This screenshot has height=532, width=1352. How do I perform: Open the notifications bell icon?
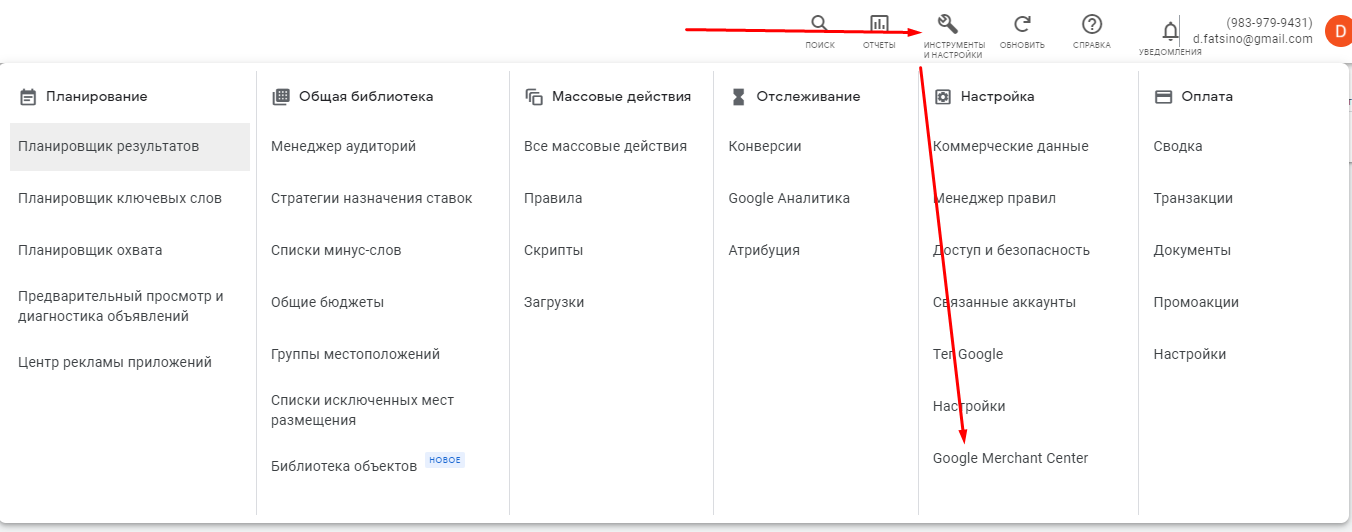pyautogui.click(x=1170, y=32)
